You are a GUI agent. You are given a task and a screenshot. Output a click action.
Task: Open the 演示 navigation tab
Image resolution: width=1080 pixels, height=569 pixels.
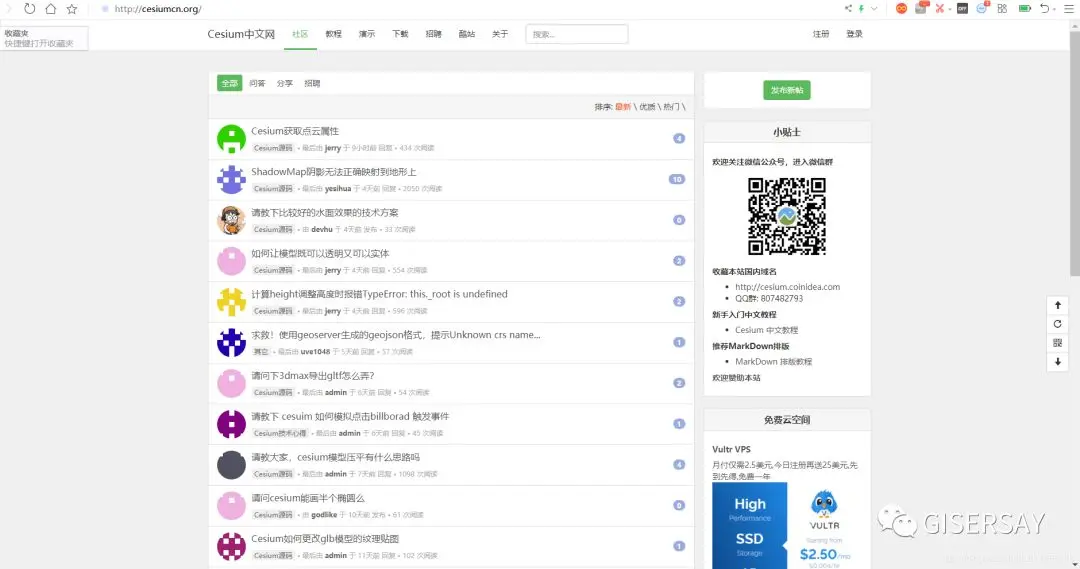(x=367, y=34)
